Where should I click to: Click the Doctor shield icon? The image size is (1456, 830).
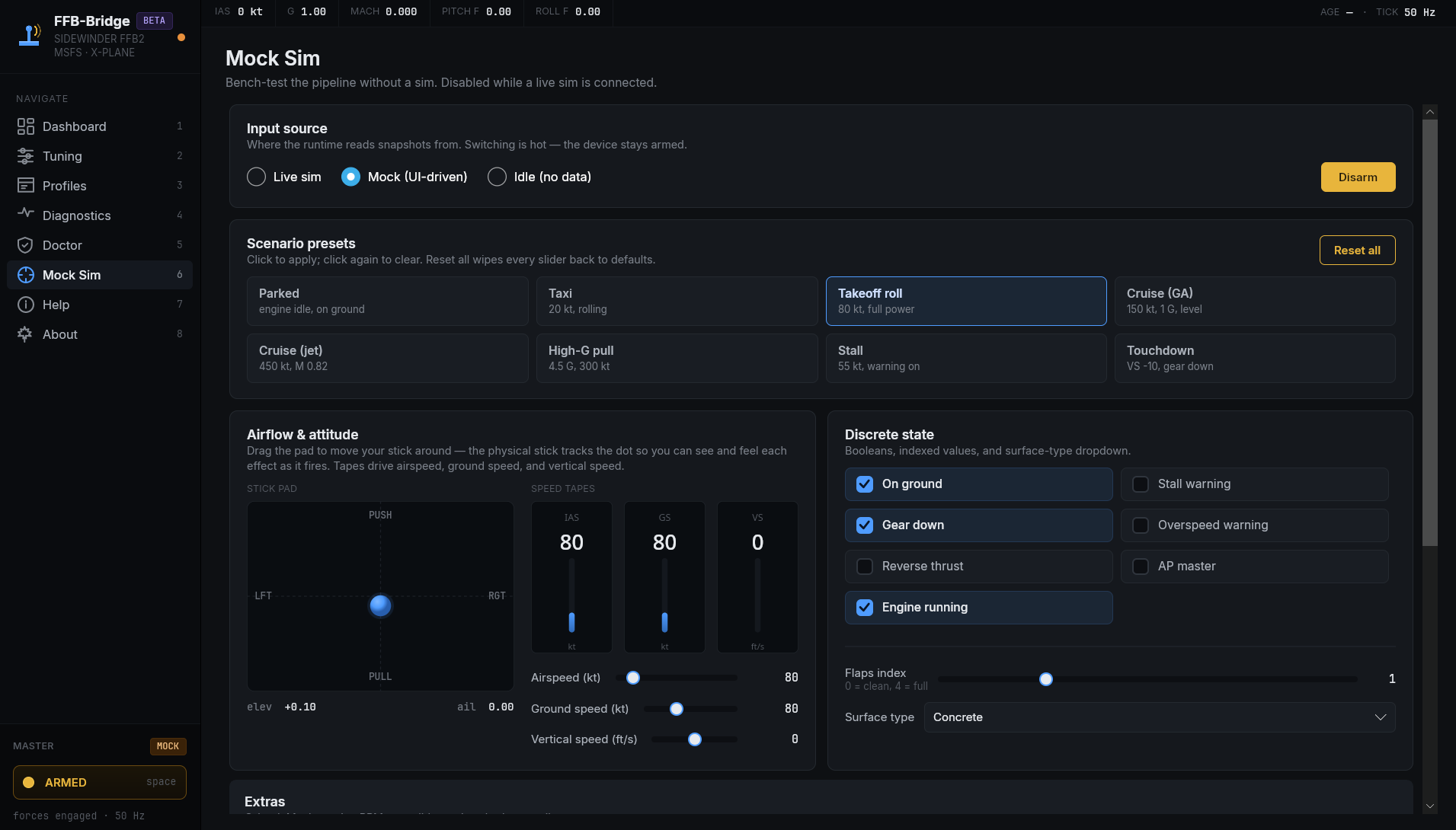click(x=25, y=245)
